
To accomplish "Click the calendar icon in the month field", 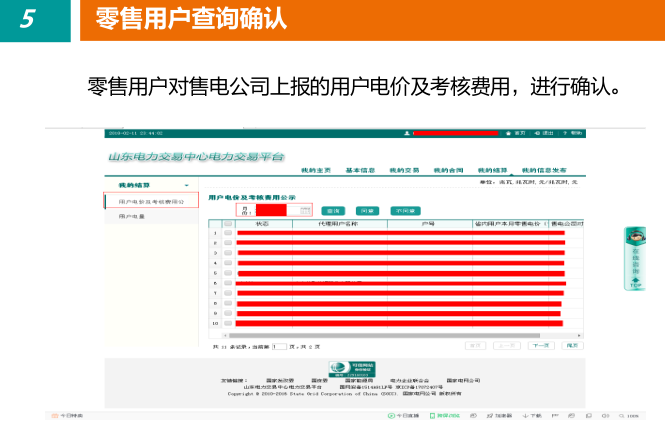I will [x=306, y=210].
